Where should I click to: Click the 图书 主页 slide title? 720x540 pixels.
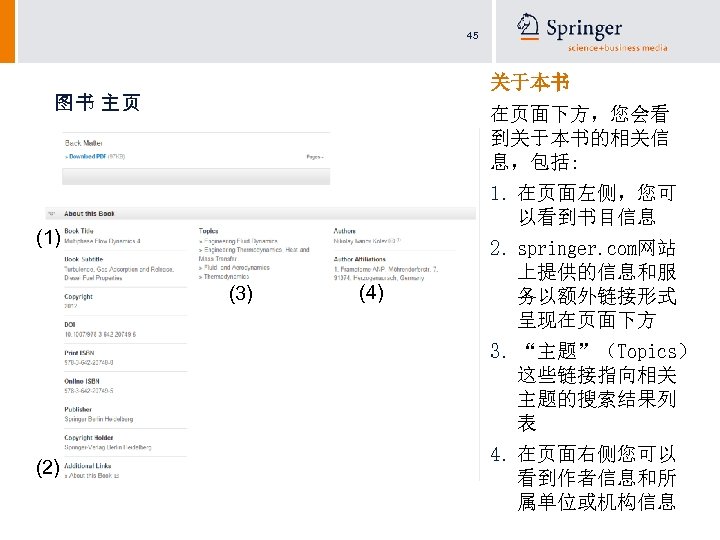[x=97, y=102]
